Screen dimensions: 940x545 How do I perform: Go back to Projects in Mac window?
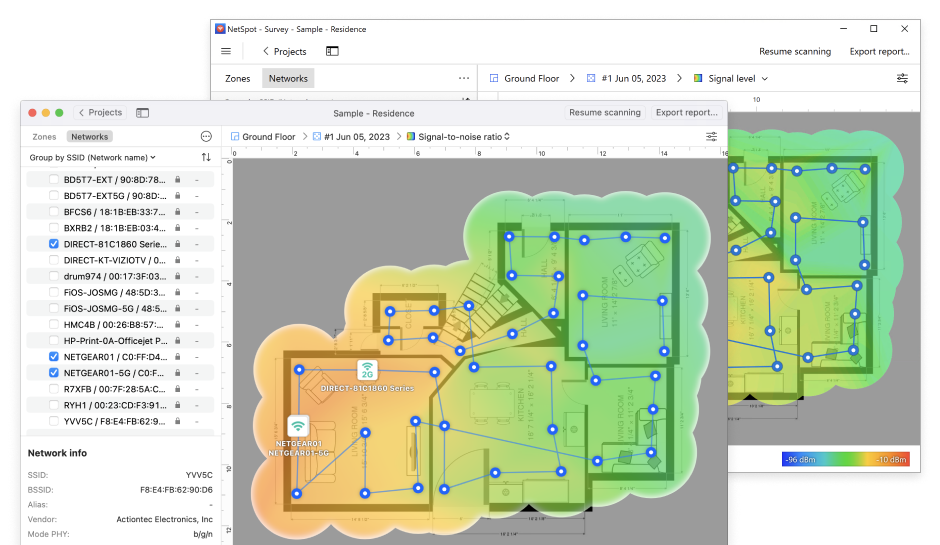pyautogui.click(x=100, y=113)
